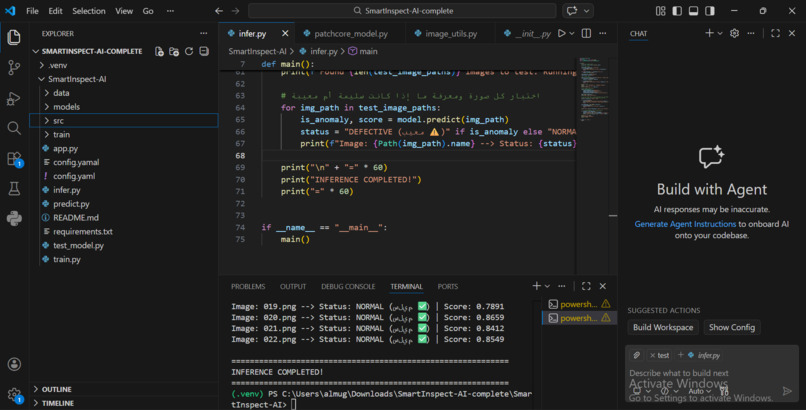806x410 pixels.
Task: Open the View menu
Action: click(x=124, y=11)
